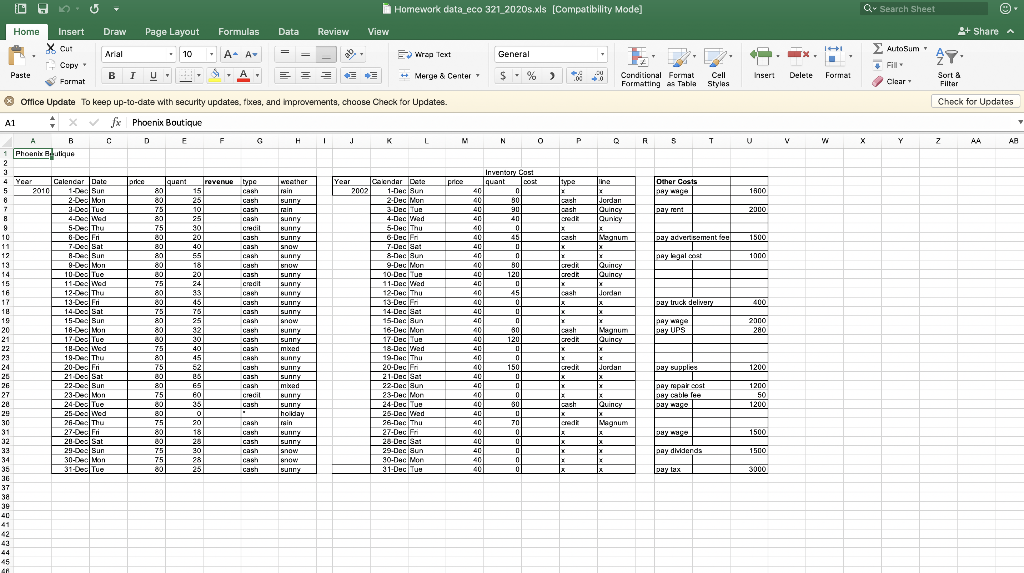Align text right in cell

(326, 76)
